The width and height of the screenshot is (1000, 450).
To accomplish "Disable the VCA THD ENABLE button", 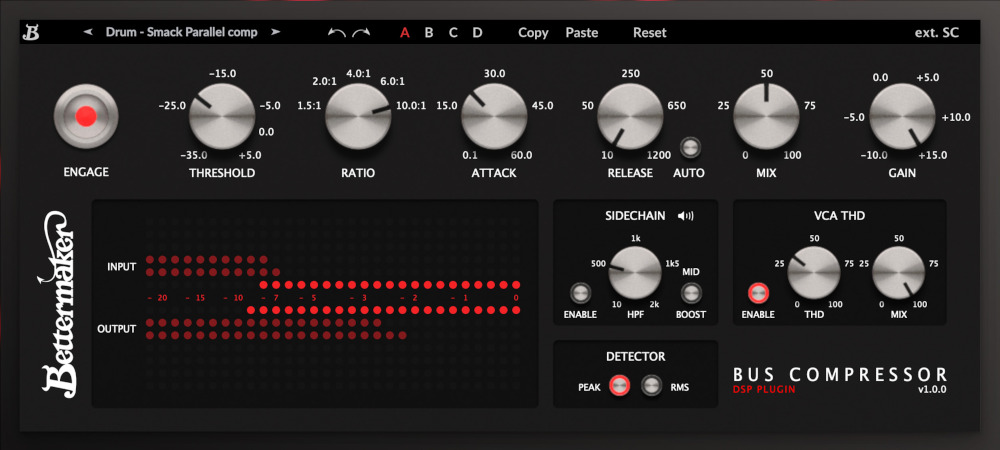I will click(x=758, y=293).
